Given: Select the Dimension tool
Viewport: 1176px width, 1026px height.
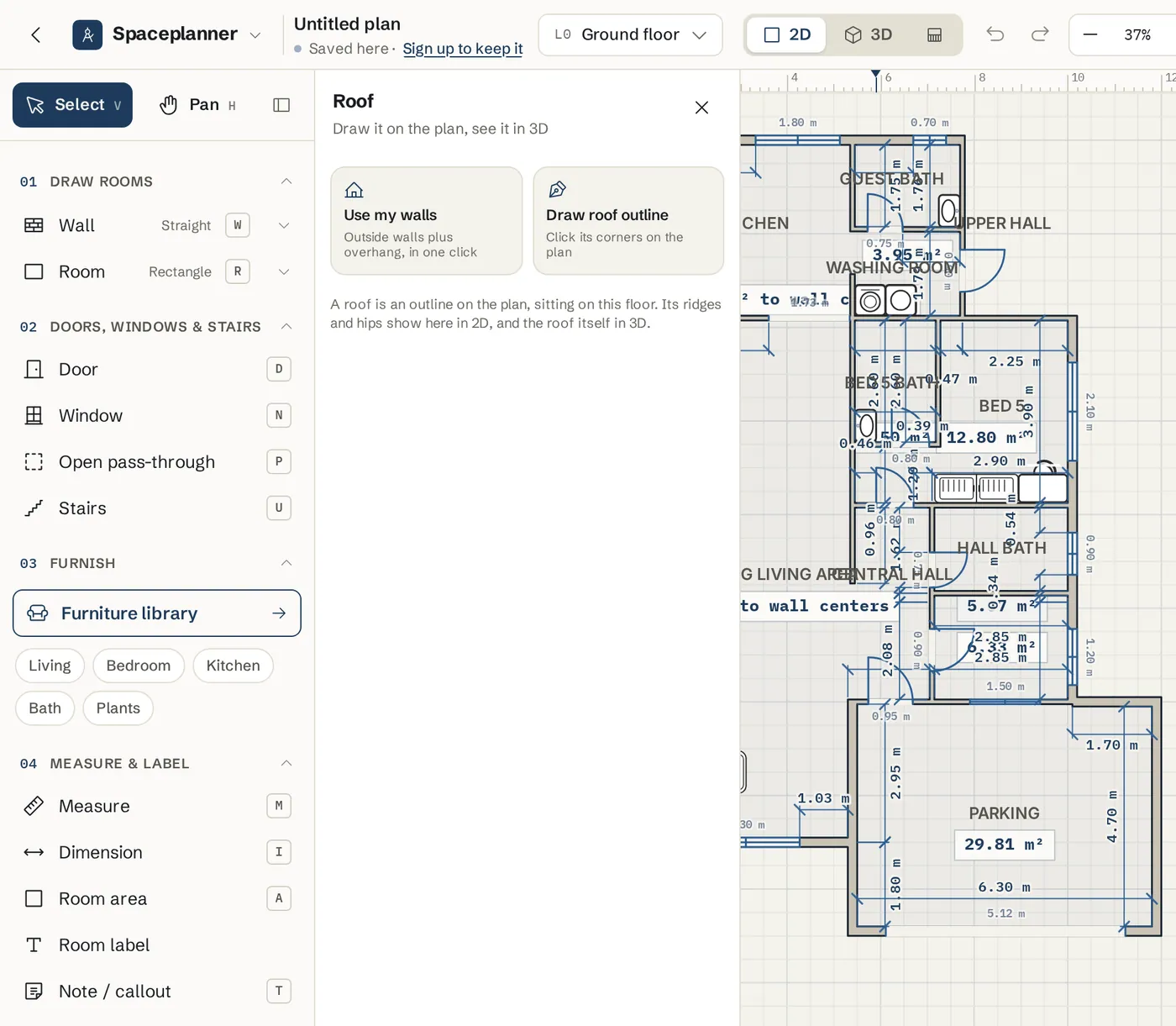Looking at the screenshot, I should pyautogui.click(x=156, y=852).
